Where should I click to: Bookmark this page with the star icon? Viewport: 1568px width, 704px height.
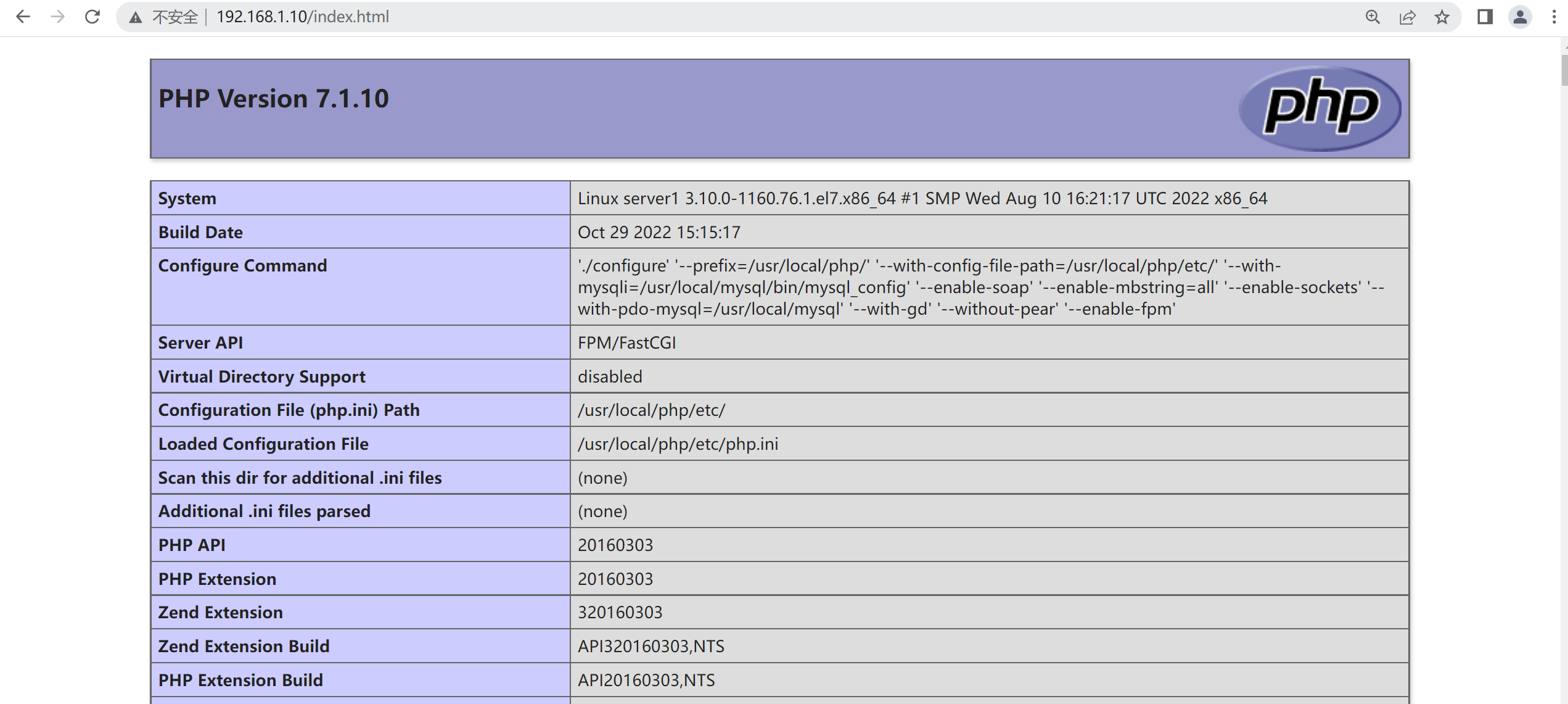(1442, 17)
